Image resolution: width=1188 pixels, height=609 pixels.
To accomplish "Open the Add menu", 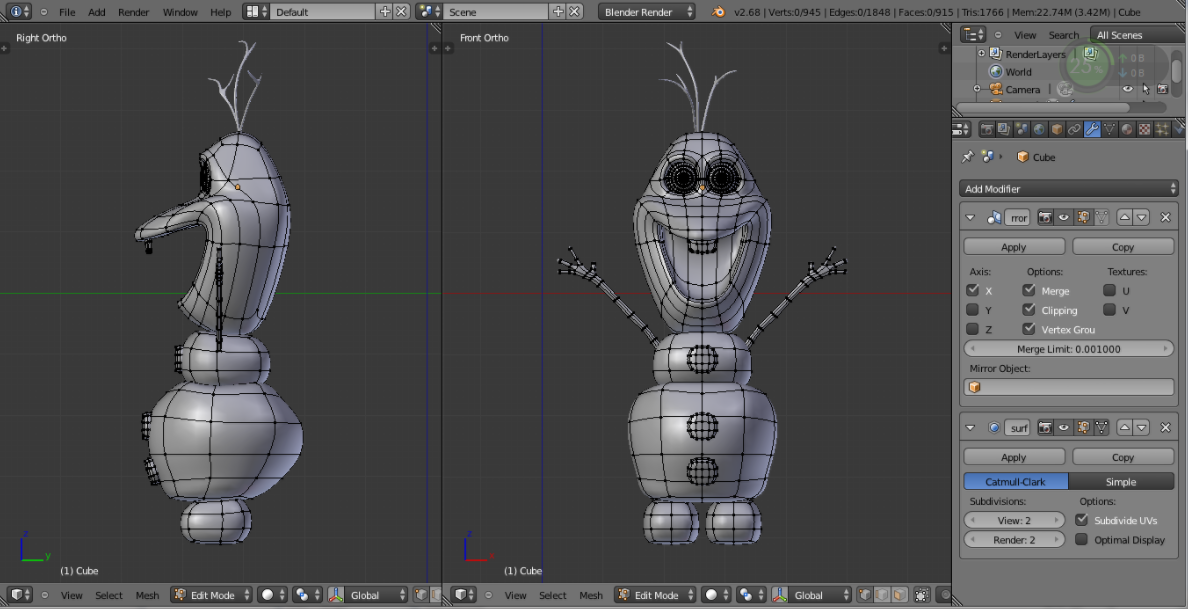I will coord(97,12).
